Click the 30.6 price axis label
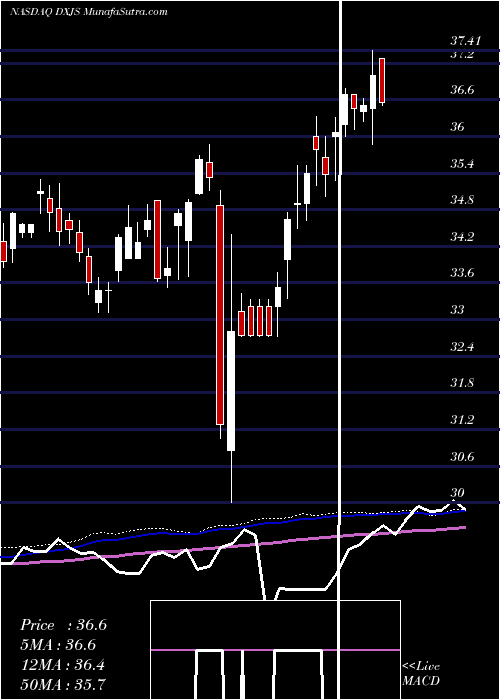This screenshot has width=500, height=700. 462,456
